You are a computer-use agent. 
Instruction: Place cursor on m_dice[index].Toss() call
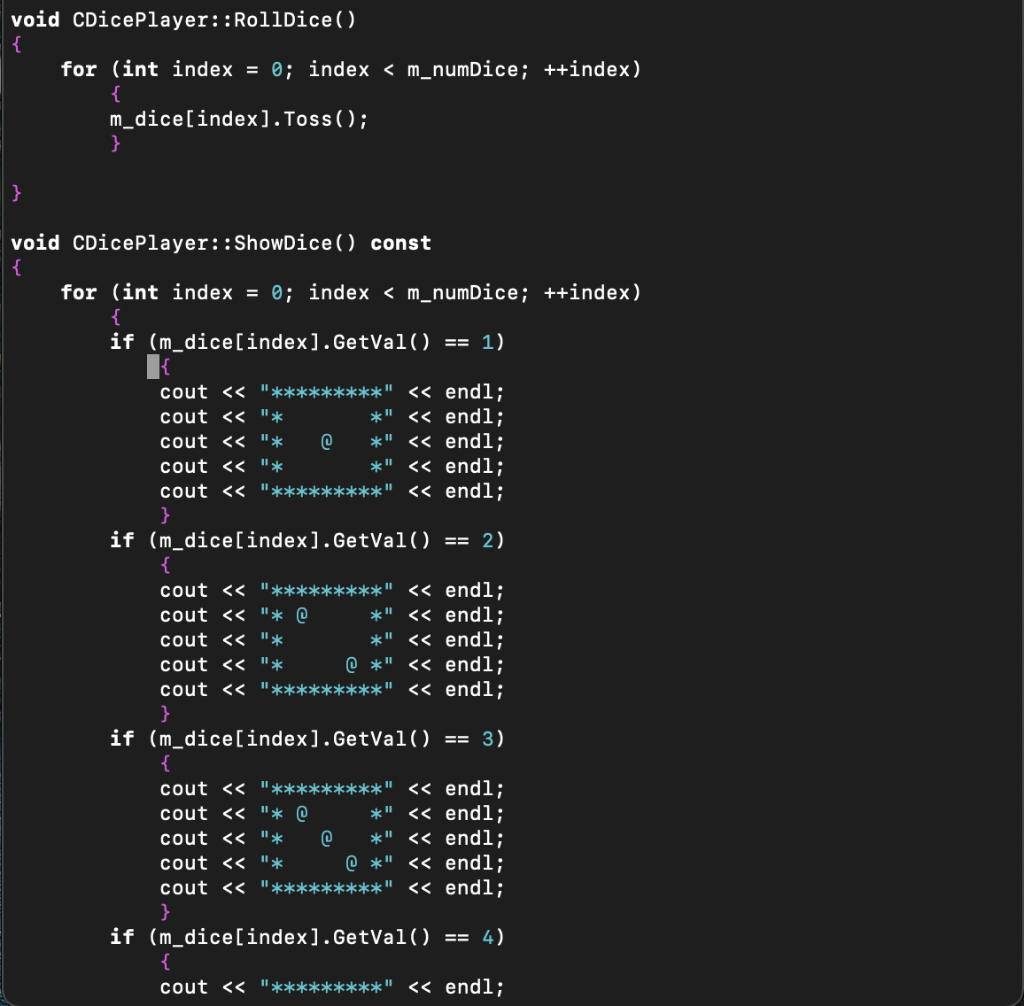(238, 119)
